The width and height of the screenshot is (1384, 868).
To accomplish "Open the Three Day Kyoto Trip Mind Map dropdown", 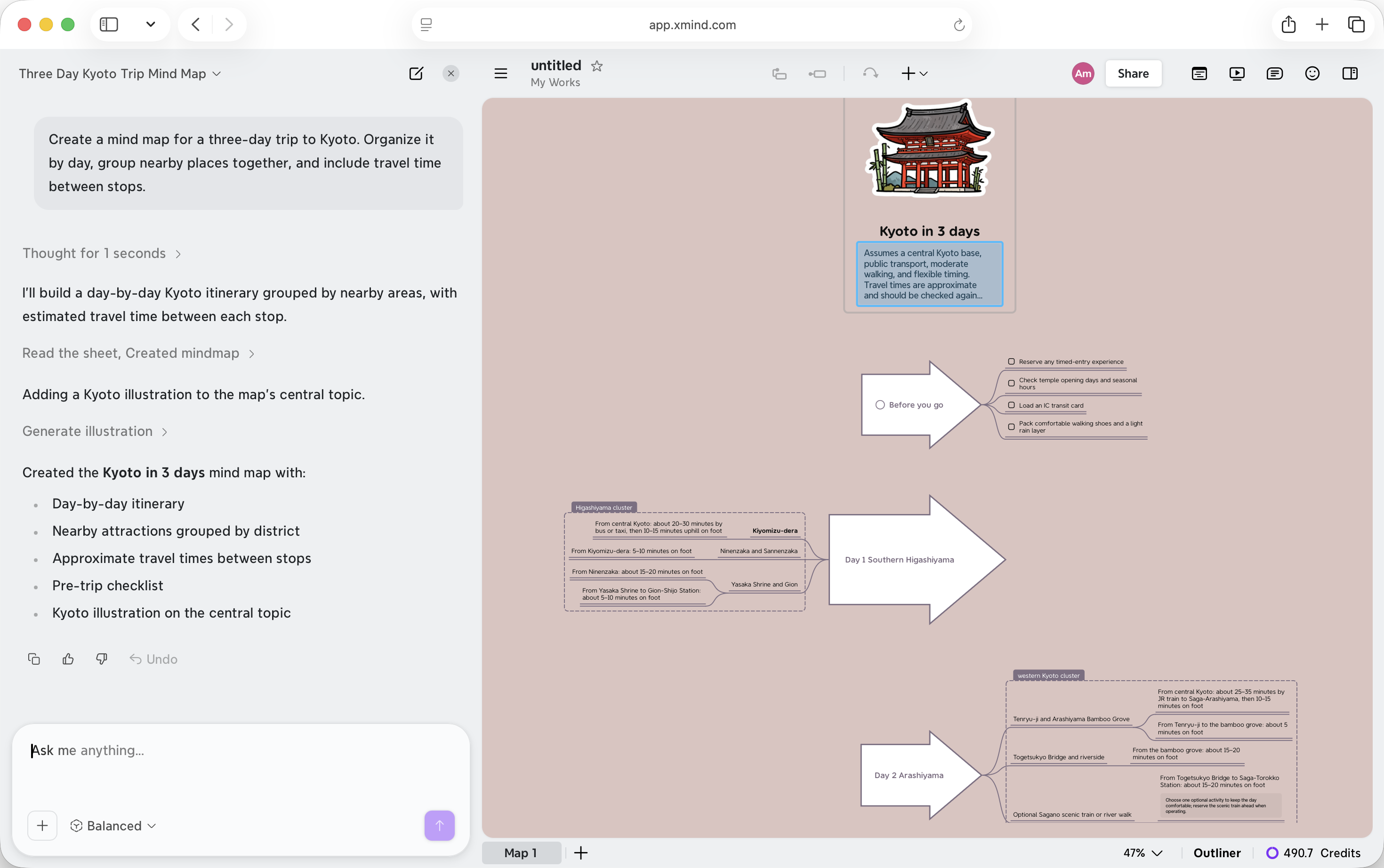I will (x=120, y=73).
